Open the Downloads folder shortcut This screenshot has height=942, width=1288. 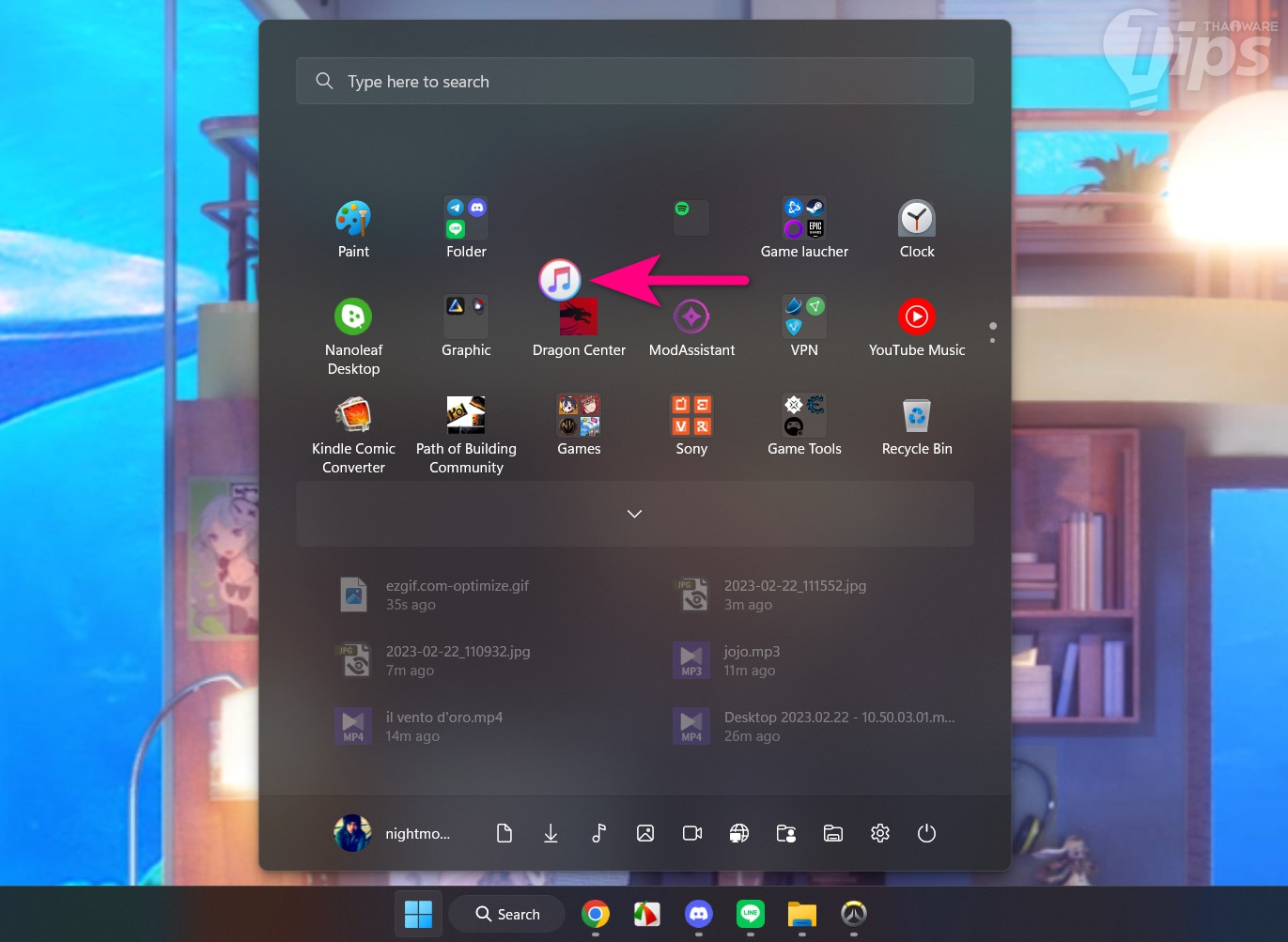point(551,833)
